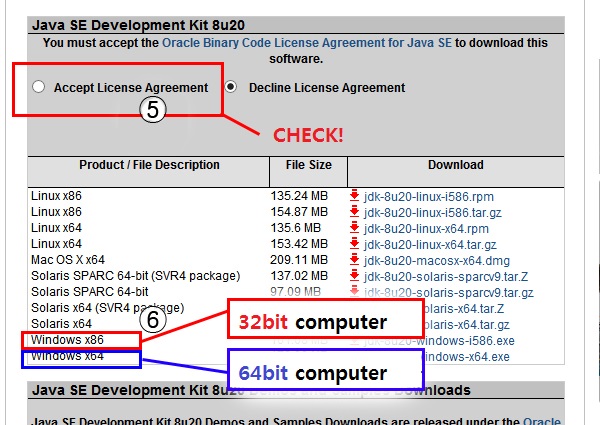Click the Windows x86 row label
600x425 pixels.
click(67, 340)
